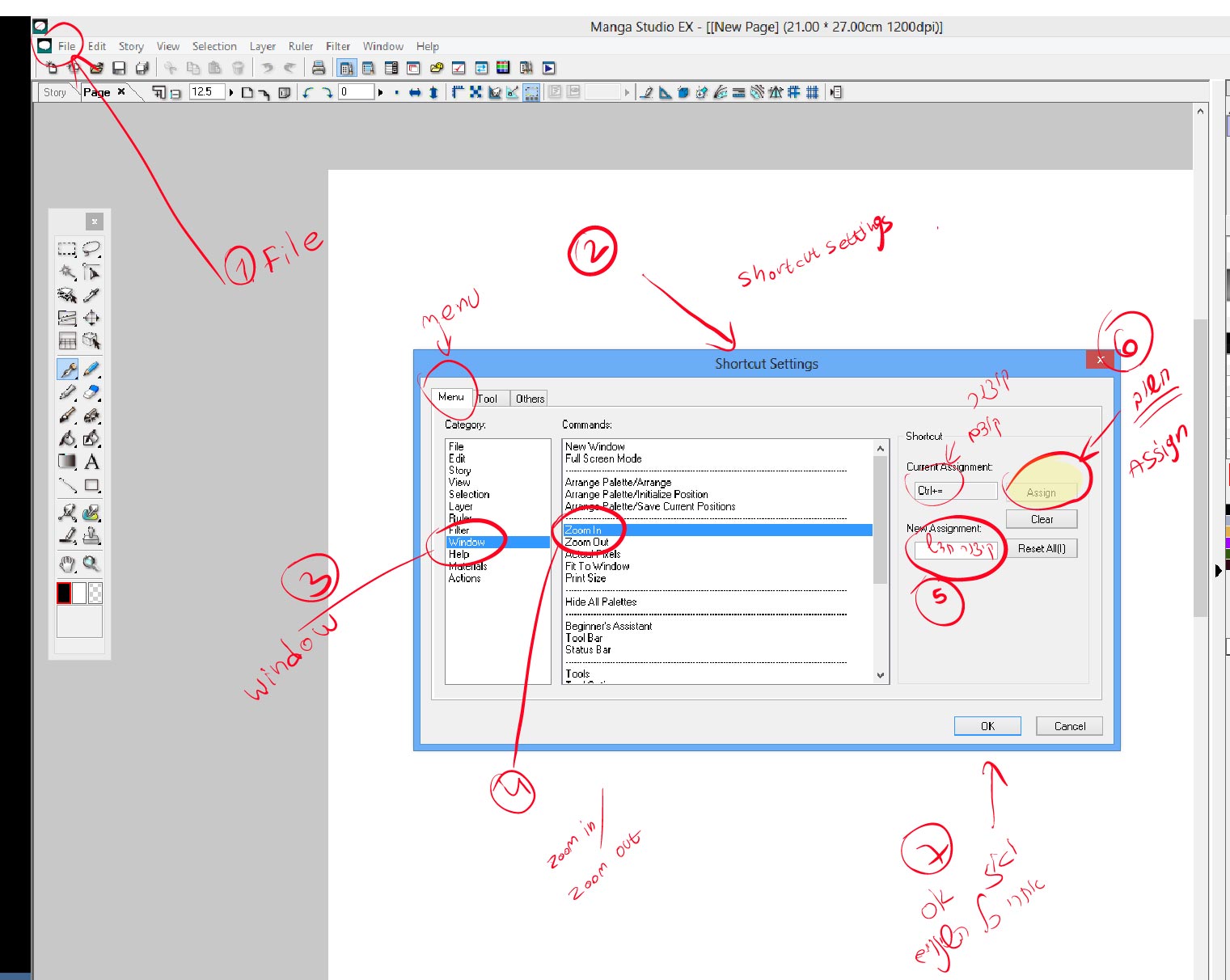Select the black foreground color swatch
This screenshot has height=980, width=1230.
point(64,593)
